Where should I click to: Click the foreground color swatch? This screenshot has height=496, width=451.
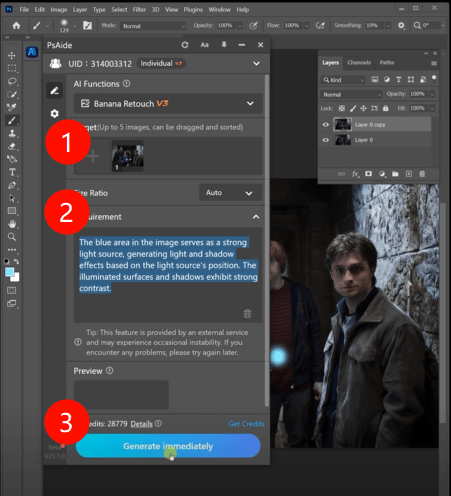[9, 272]
